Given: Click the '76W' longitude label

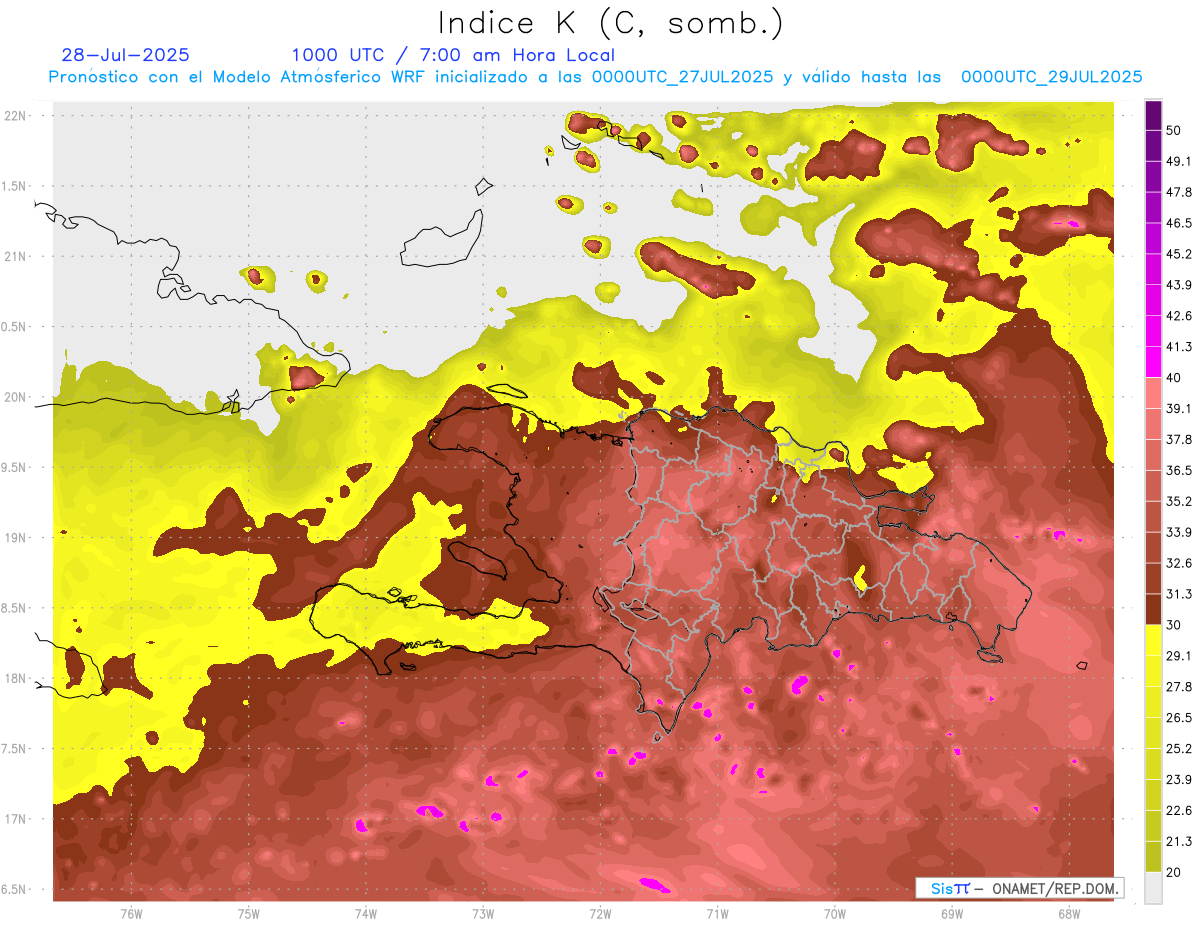Looking at the screenshot, I should tap(131, 913).
